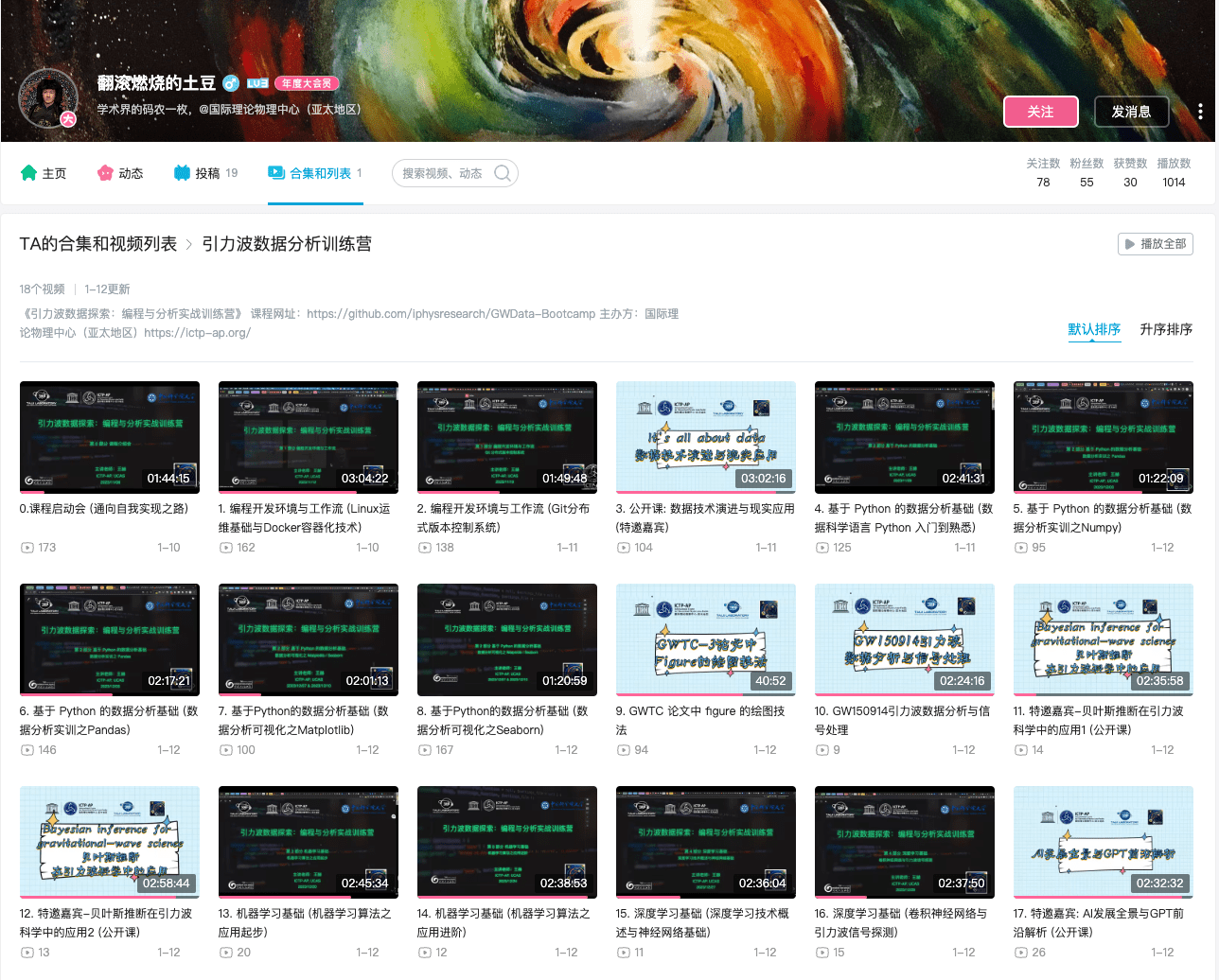The width and height of the screenshot is (1219, 980).
Task: Click play icon inside 播放全部 button
Action: click(x=1129, y=244)
